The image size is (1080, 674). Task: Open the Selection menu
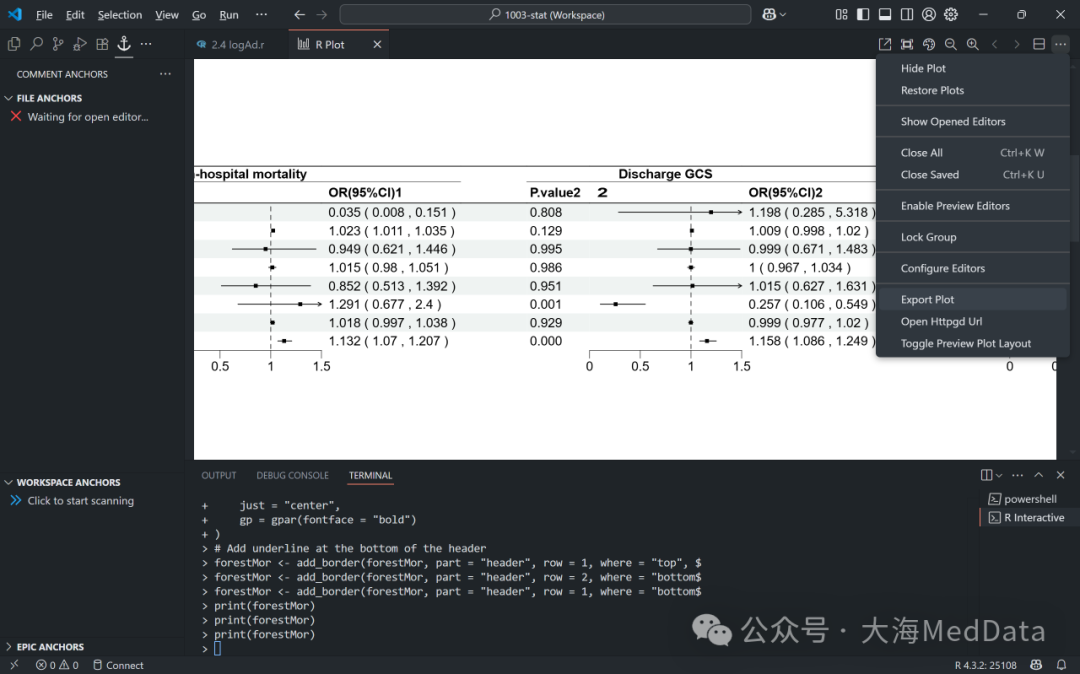click(x=120, y=14)
